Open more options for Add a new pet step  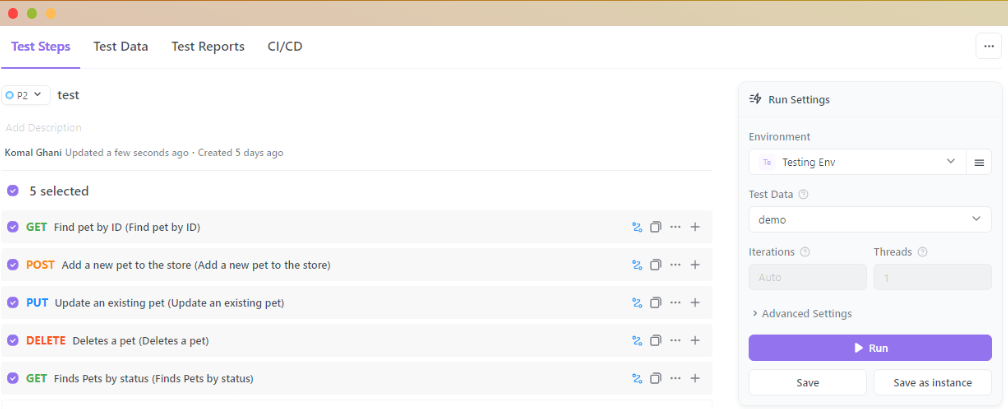click(675, 265)
